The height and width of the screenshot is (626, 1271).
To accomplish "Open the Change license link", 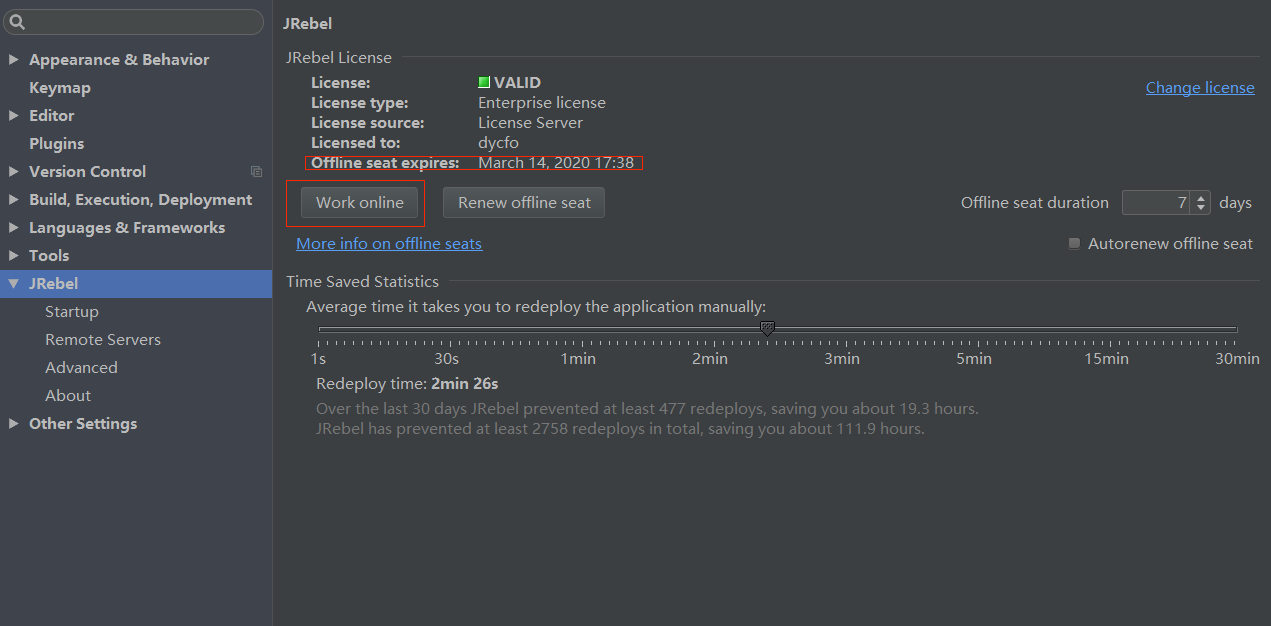I will pyautogui.click(x=1200, y=88).
